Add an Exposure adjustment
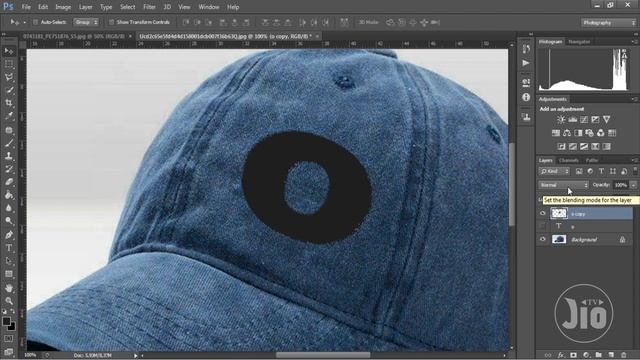Viewport: 640px width, 360px height. pyautogui.click(x=596, y=120)
